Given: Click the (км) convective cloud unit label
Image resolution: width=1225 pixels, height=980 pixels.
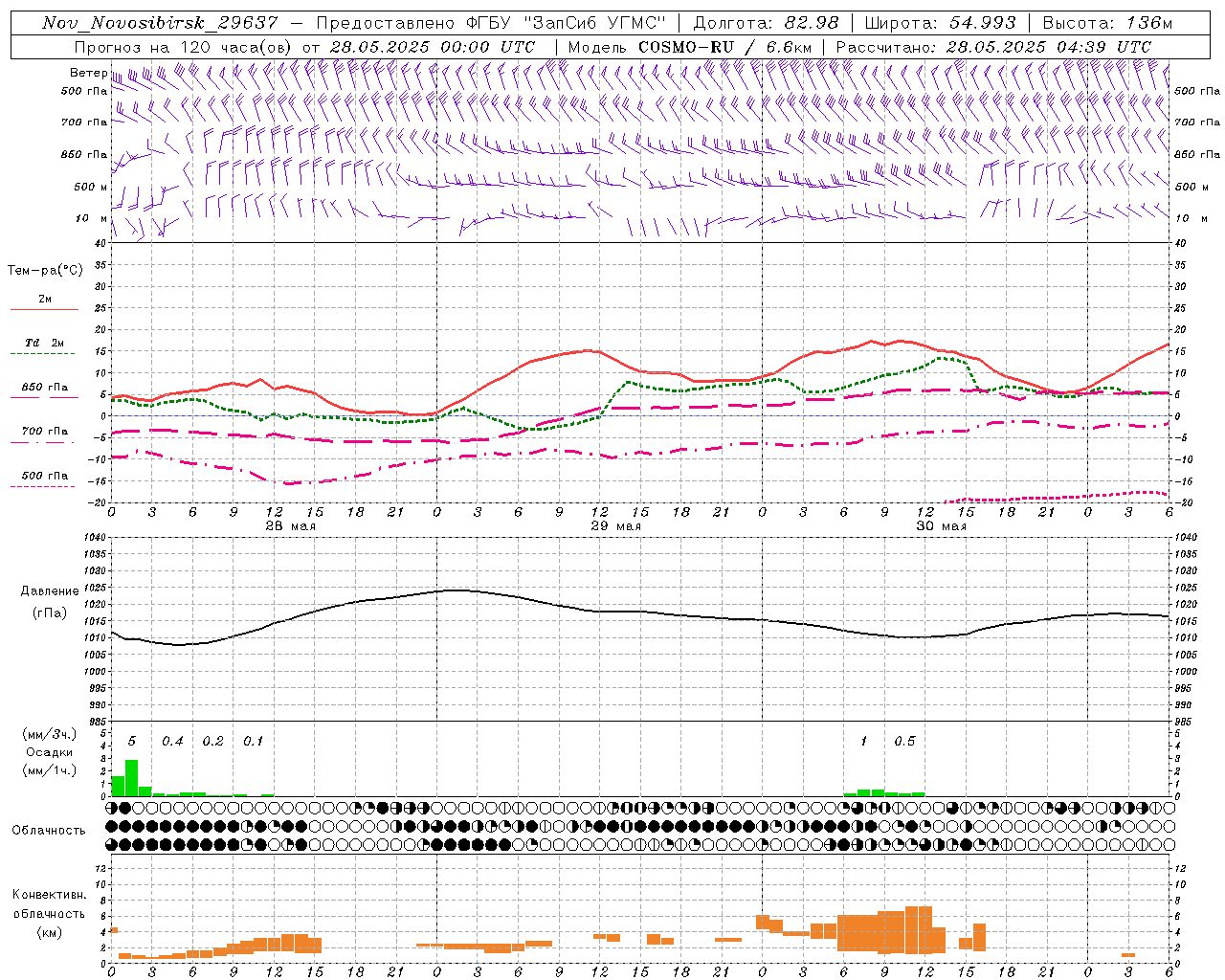Looking at the screenshot, I should click(49, 932).
